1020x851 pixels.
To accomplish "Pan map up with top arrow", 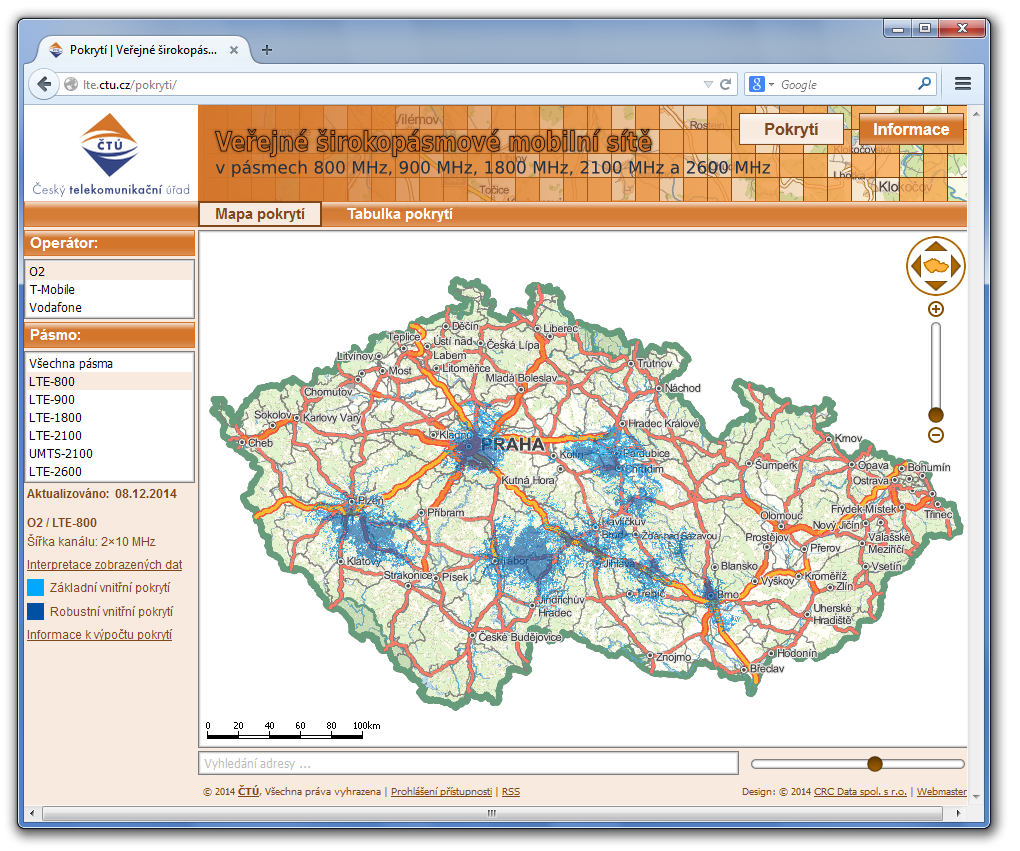I will 935,247.
